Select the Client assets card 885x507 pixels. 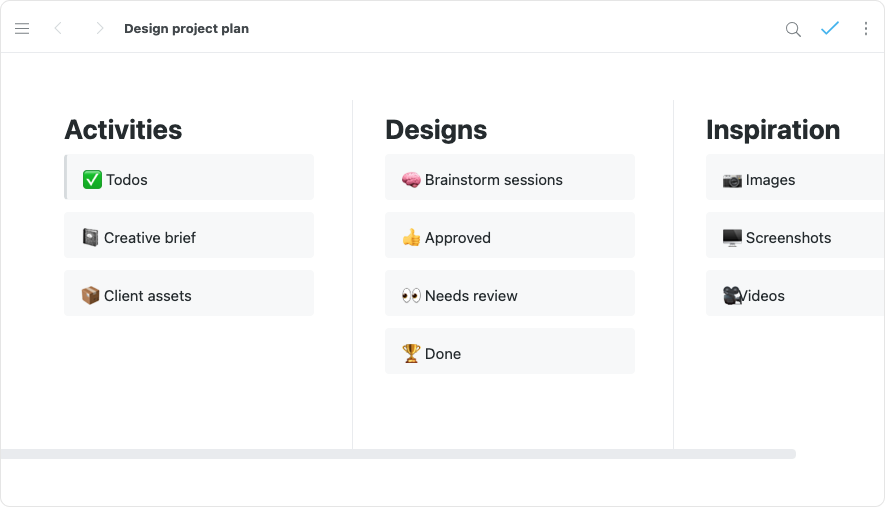point(190,294)
